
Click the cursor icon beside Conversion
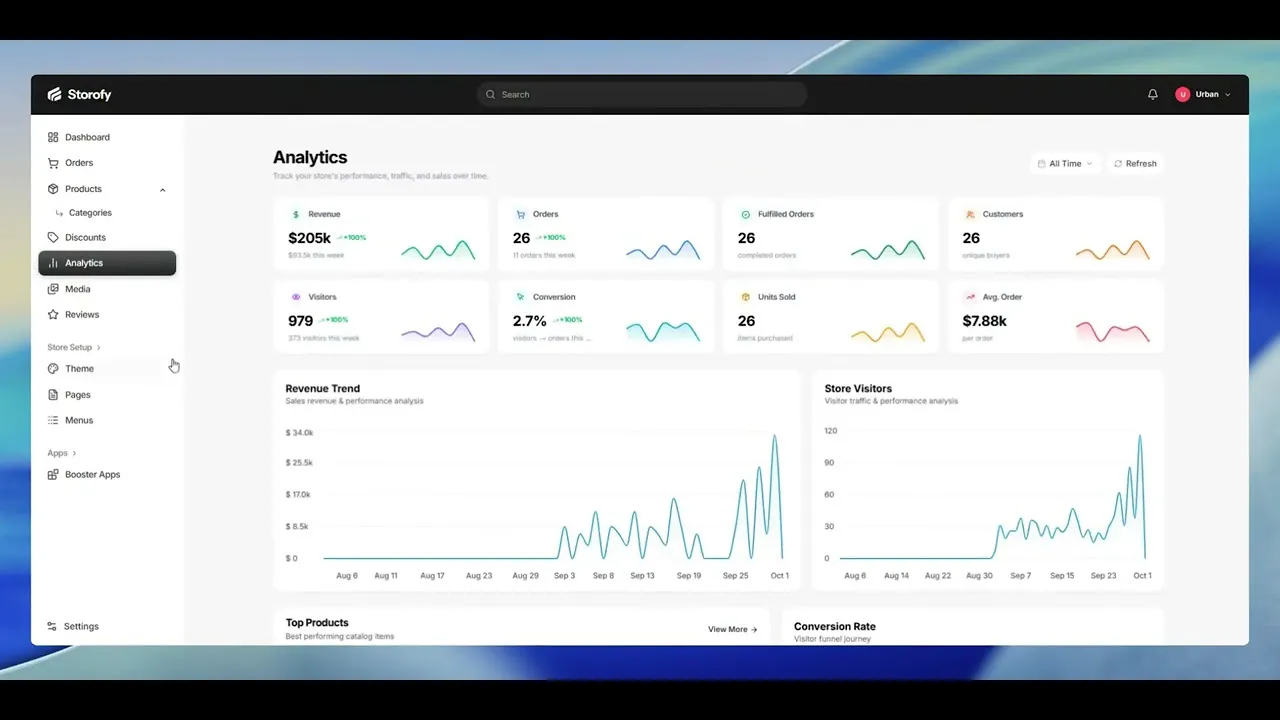coord(520,297)
